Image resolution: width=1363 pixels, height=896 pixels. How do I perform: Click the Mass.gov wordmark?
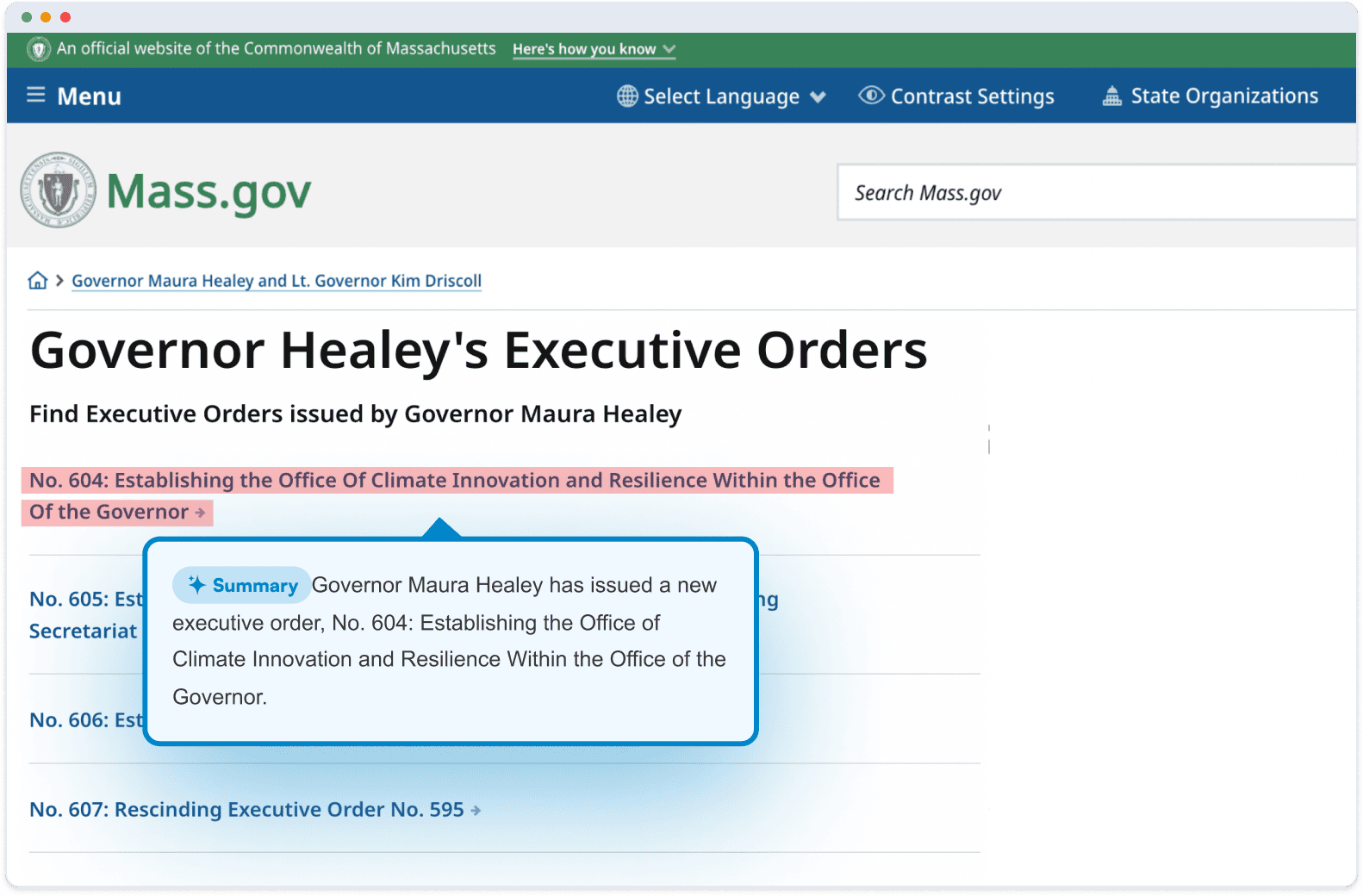click(x=208, y=193)
